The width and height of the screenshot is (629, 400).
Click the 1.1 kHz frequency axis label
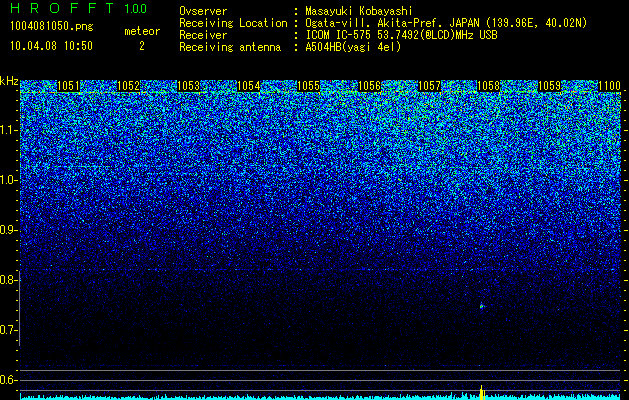click(9, 130)
